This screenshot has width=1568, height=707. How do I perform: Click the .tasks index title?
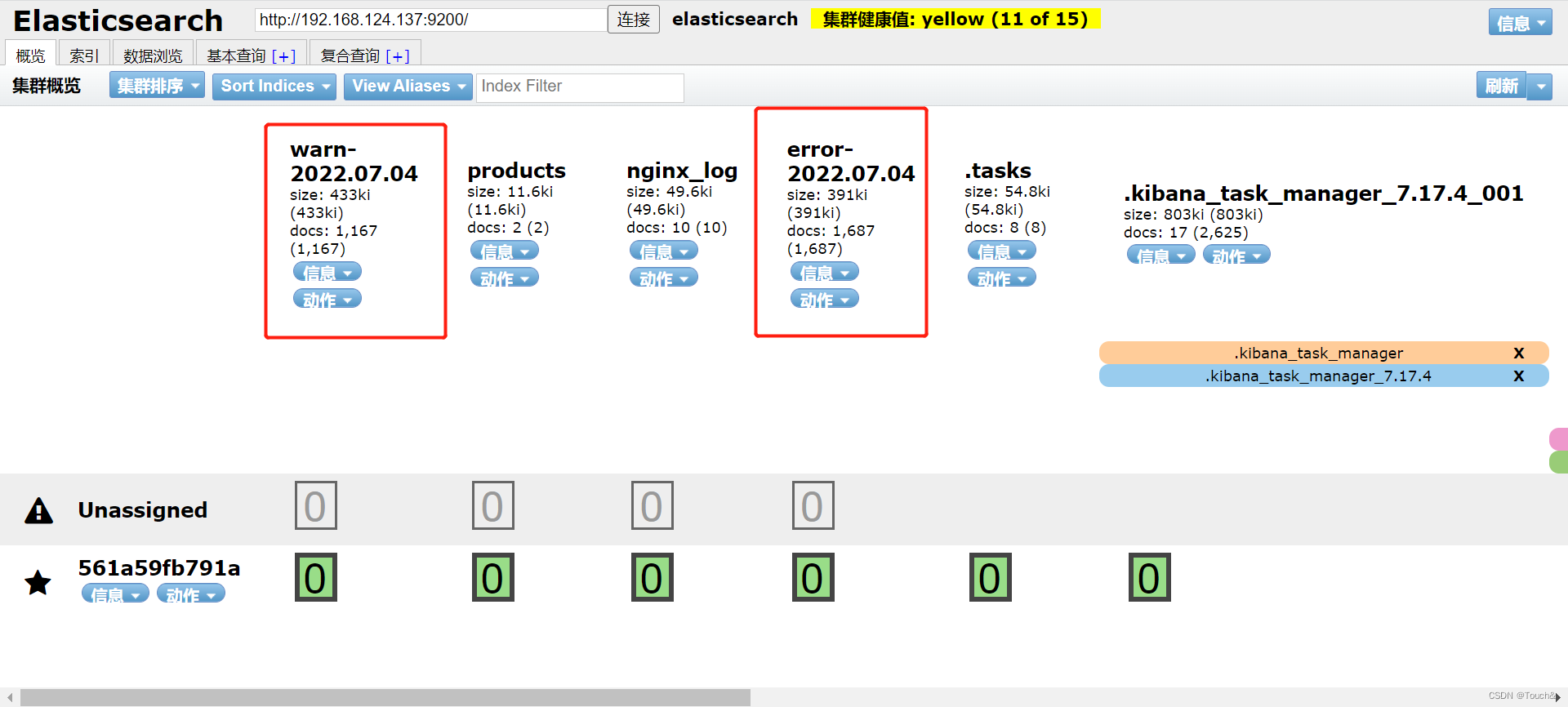(x=998, y=170)
